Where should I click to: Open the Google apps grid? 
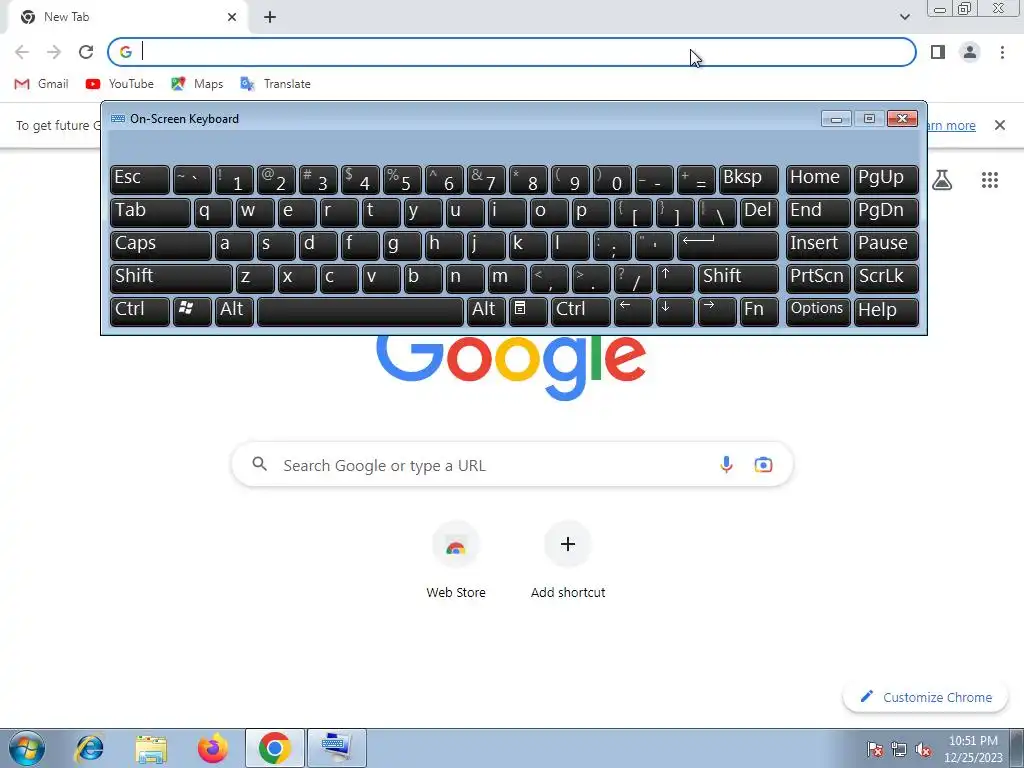pos(990,180)
